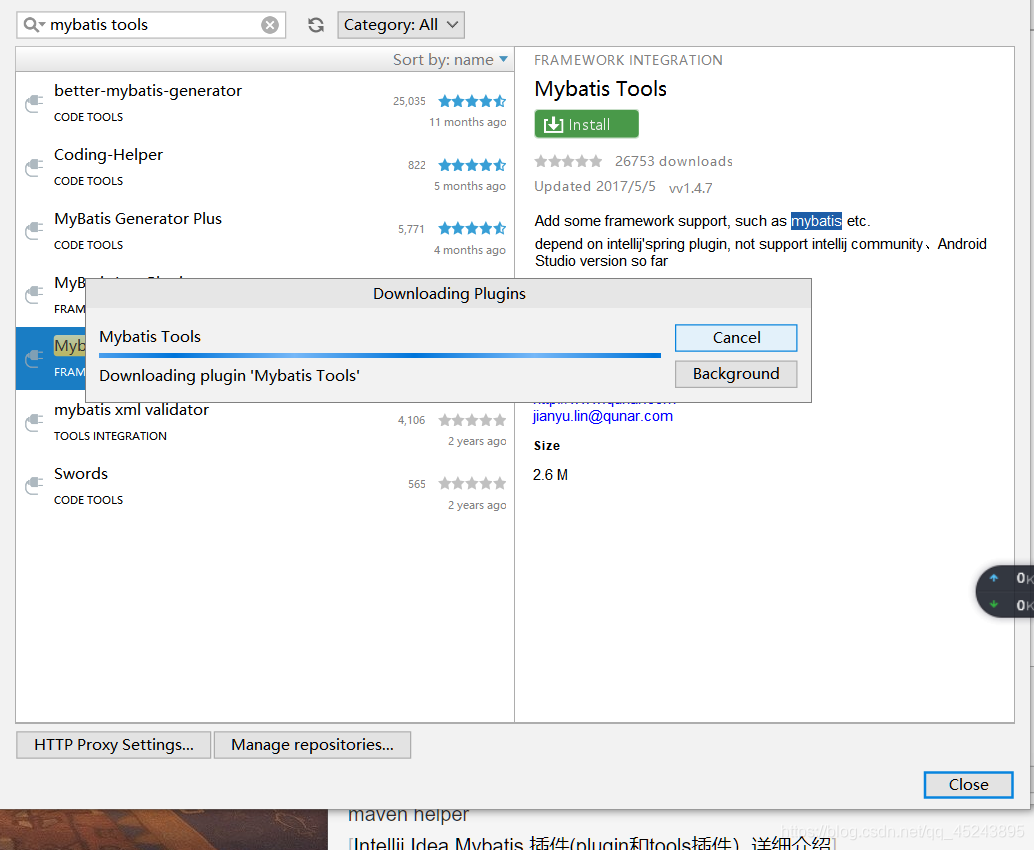Image resolution: width=1034 pixels, height=850 pixels.
Task: Click the 2.6 M size value
Action: (x=551, y=475)
